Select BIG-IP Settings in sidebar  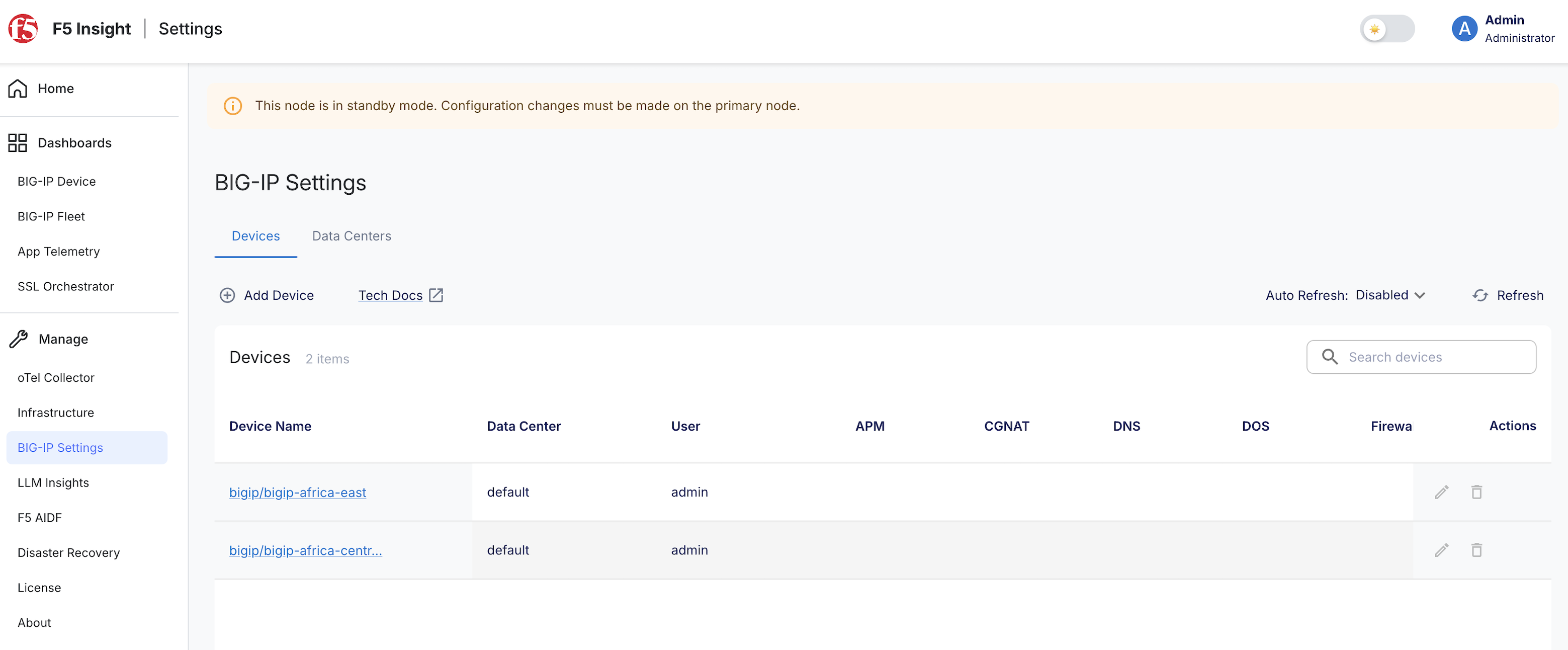87,448
